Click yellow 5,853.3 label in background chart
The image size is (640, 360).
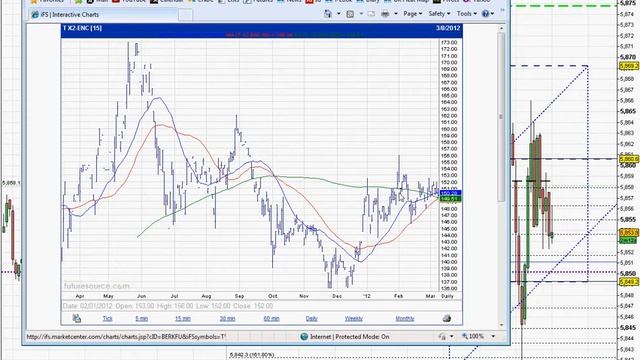click(629, 233)
